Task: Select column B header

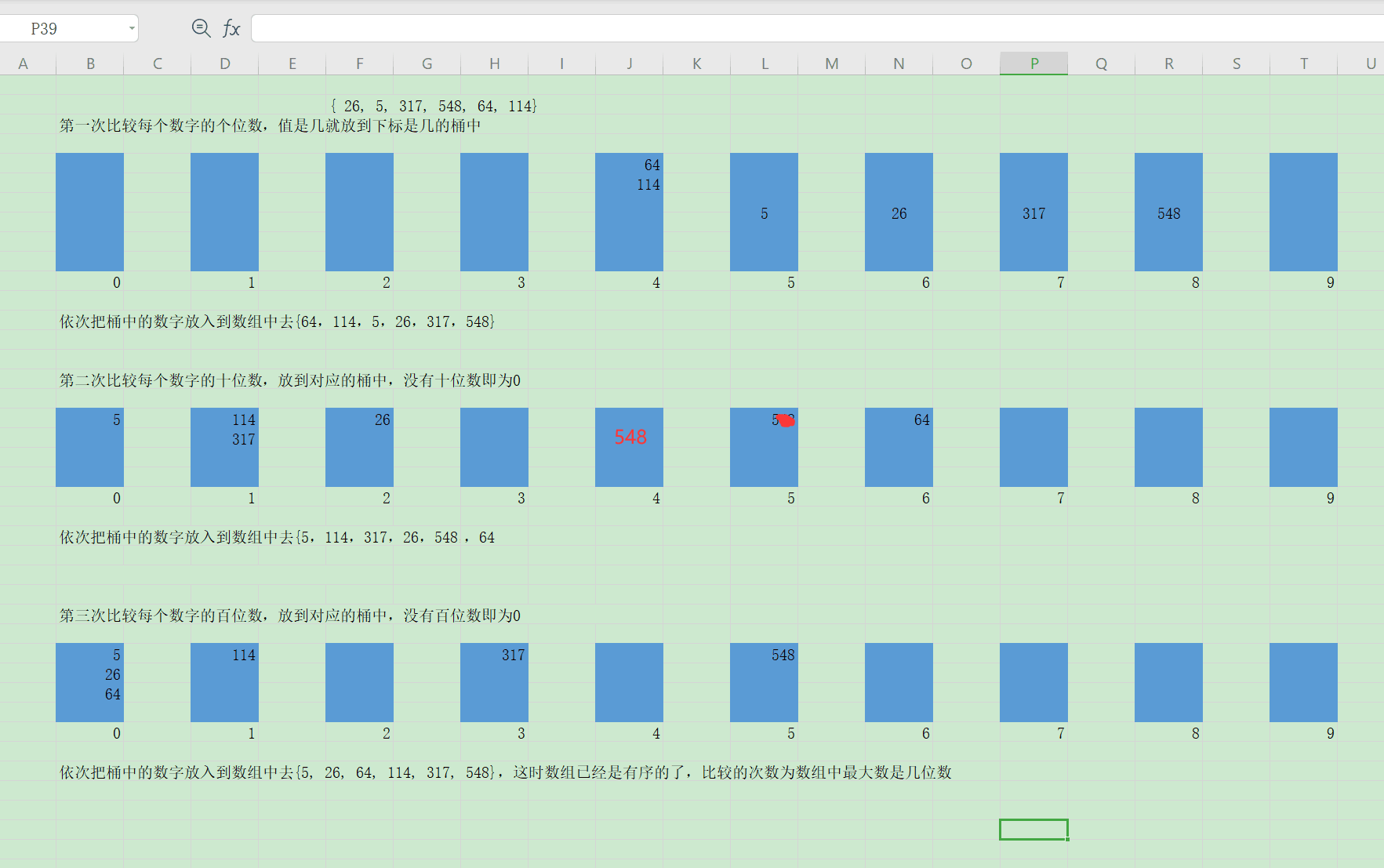Action: coord(90,64)
